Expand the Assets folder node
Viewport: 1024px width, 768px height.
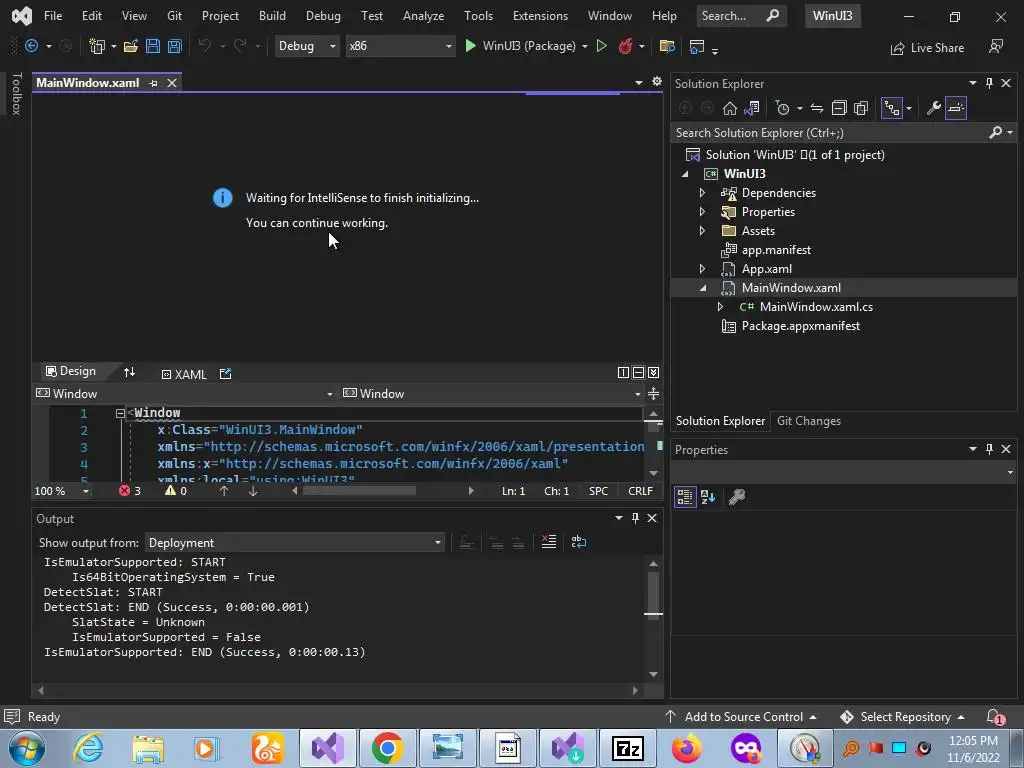click(702, 231)
